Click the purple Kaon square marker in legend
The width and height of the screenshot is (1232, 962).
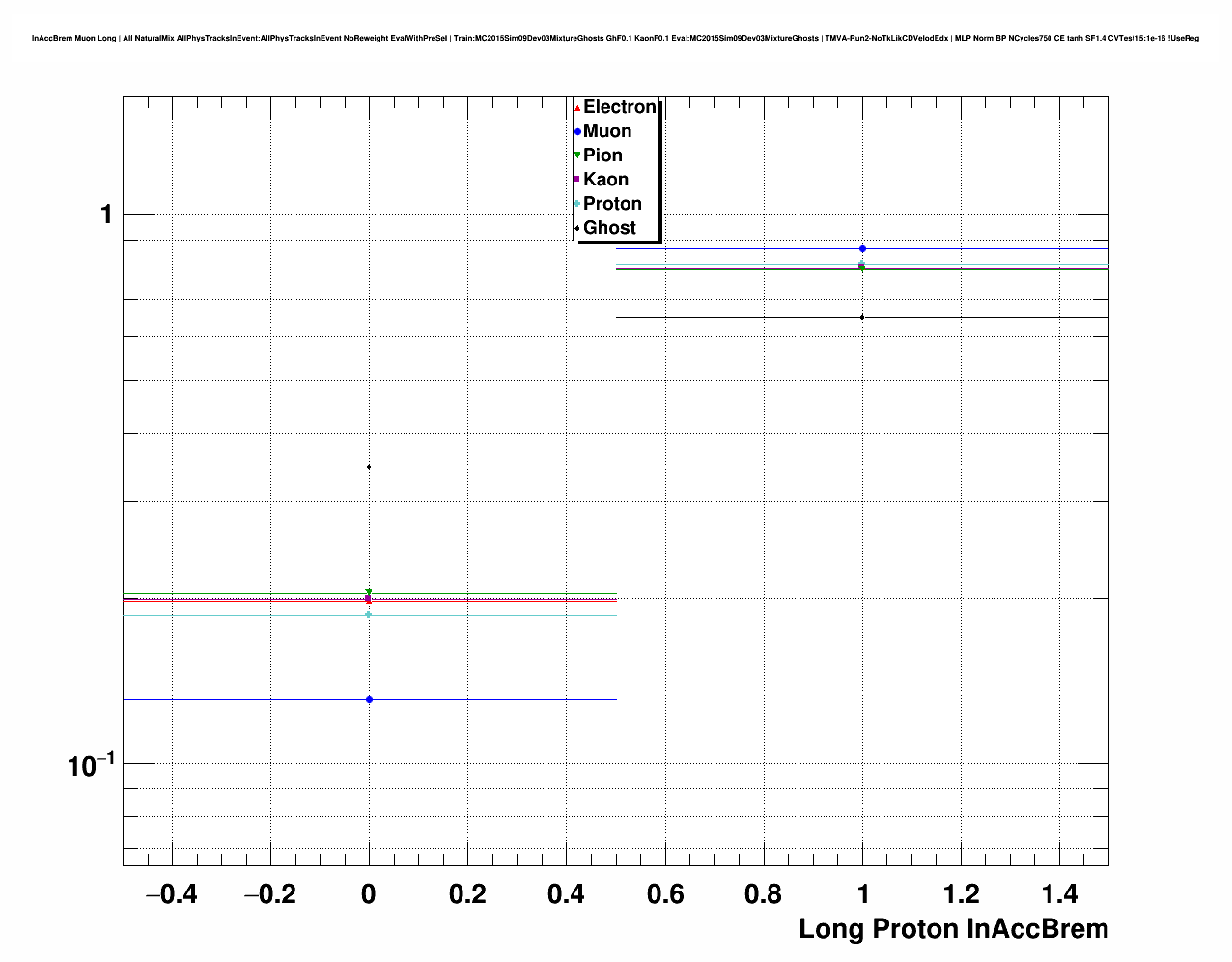pyautogui.click(x=577, y=180)
